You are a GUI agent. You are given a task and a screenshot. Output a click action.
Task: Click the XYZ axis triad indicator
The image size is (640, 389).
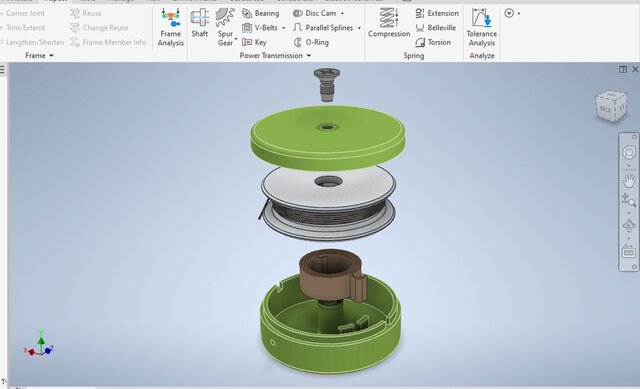[39, 343]
